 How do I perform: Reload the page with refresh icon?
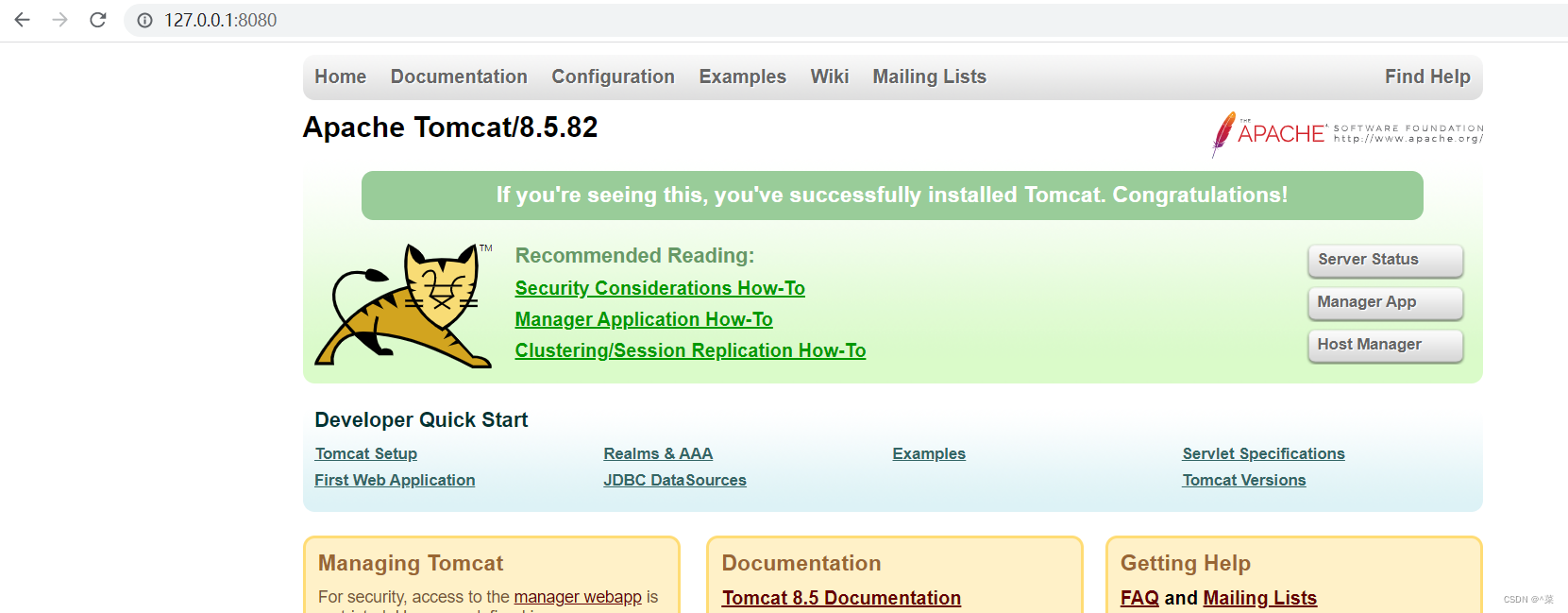click(x=97, y=20)
